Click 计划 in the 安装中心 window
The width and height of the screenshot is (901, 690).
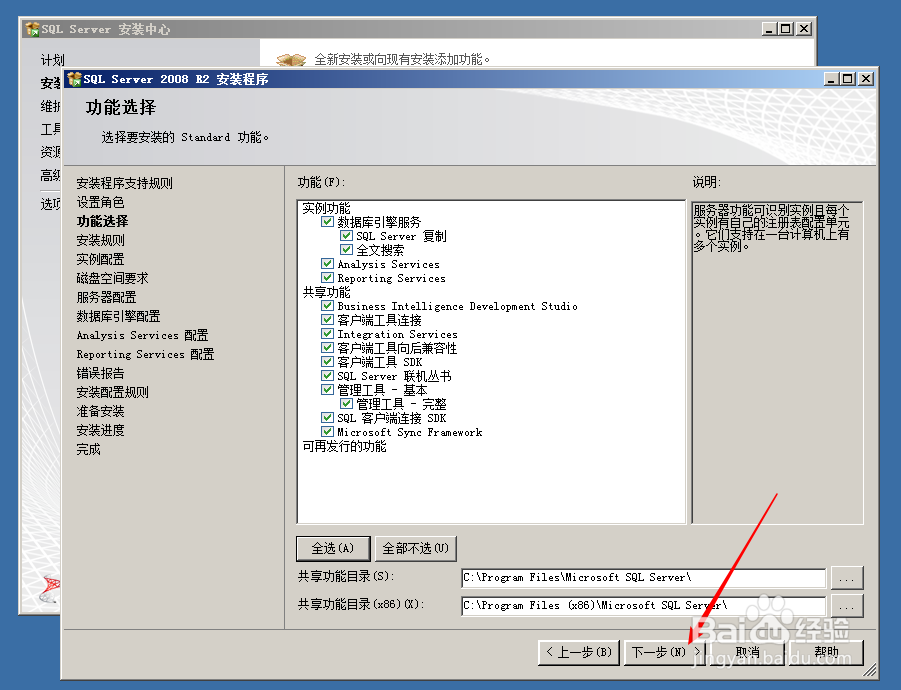click(52, 60)
